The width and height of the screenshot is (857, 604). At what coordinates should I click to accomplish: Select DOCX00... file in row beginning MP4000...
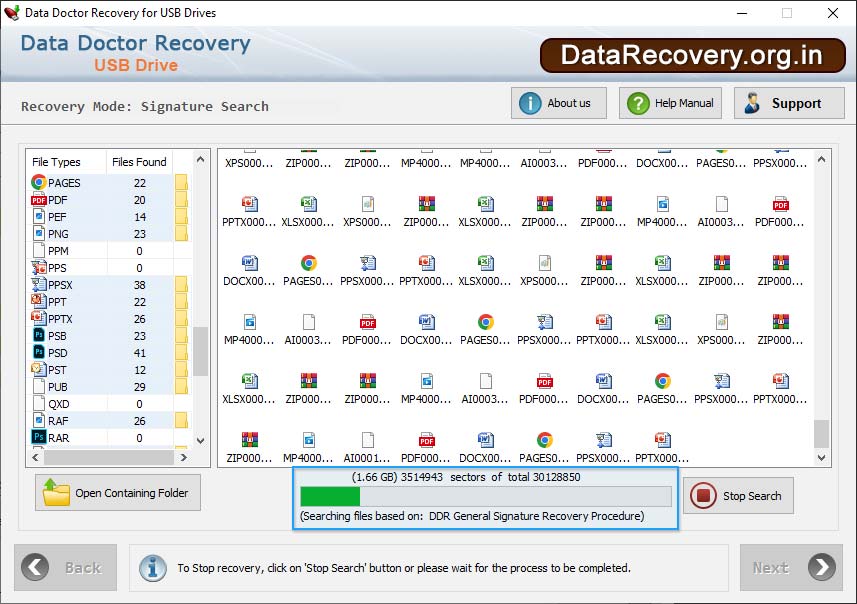pyautogui.click(x=426, y=330)
